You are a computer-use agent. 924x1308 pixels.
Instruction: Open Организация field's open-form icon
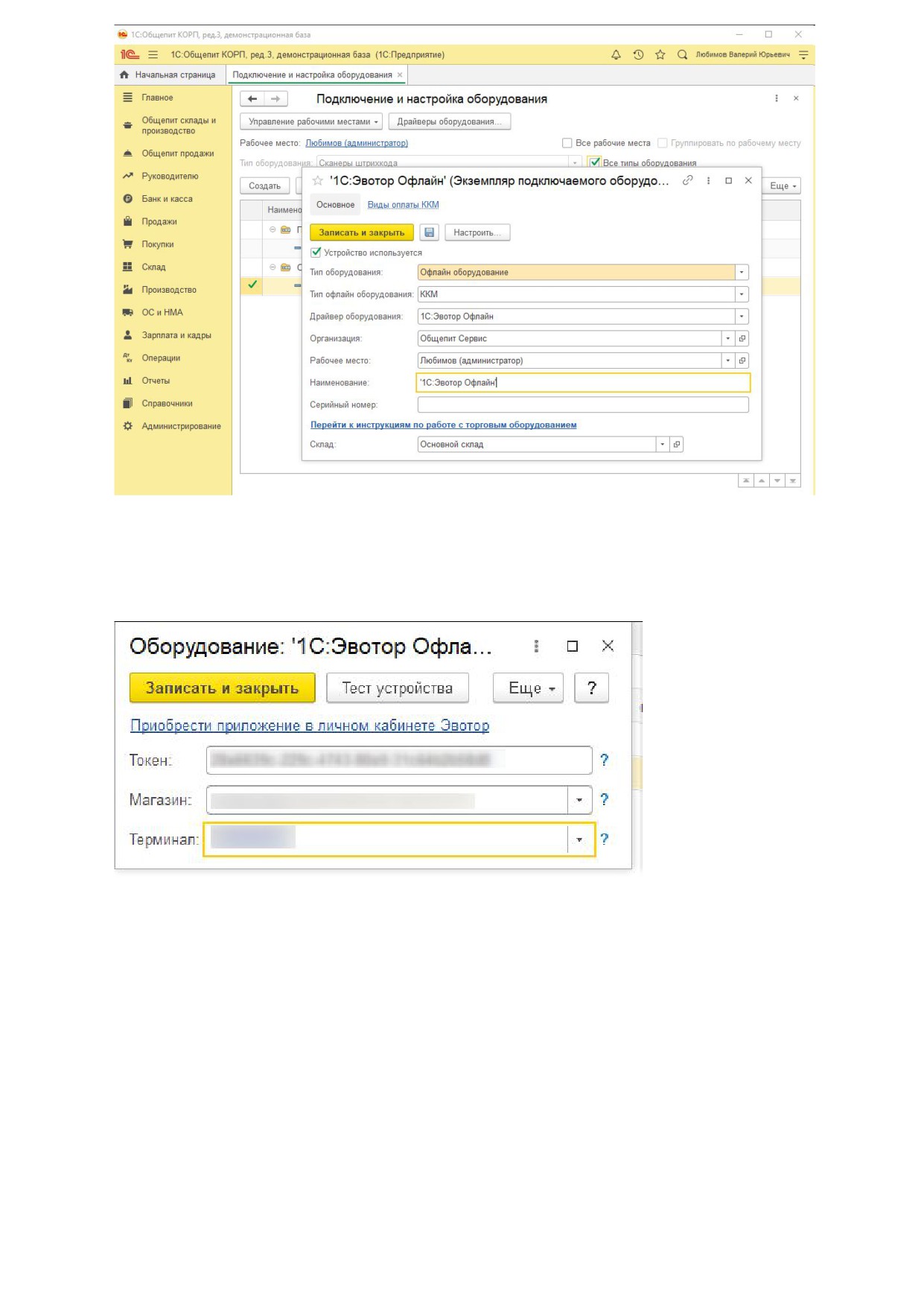pos(742,338)
